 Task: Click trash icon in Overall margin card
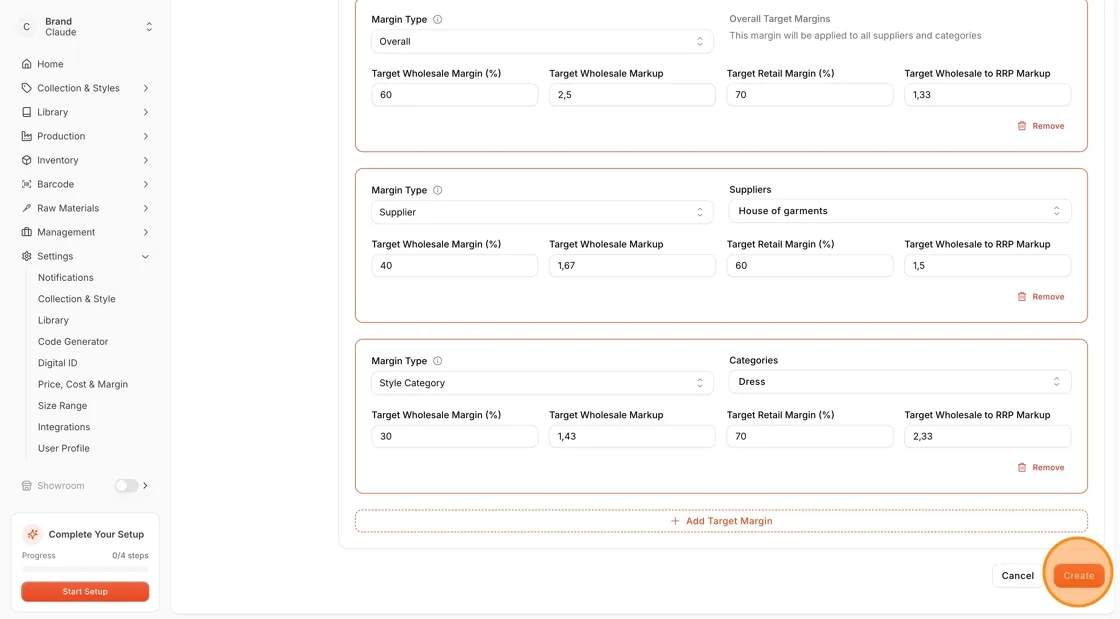coord(1021,126)
